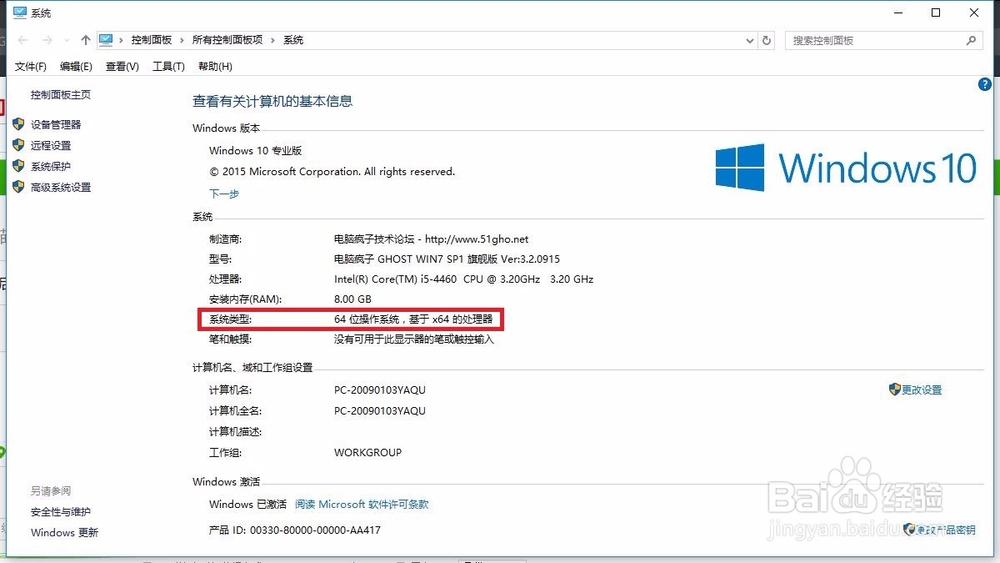
Task: Expand chevron after 控制面板 breadcrumb
Action: [182, 40]
